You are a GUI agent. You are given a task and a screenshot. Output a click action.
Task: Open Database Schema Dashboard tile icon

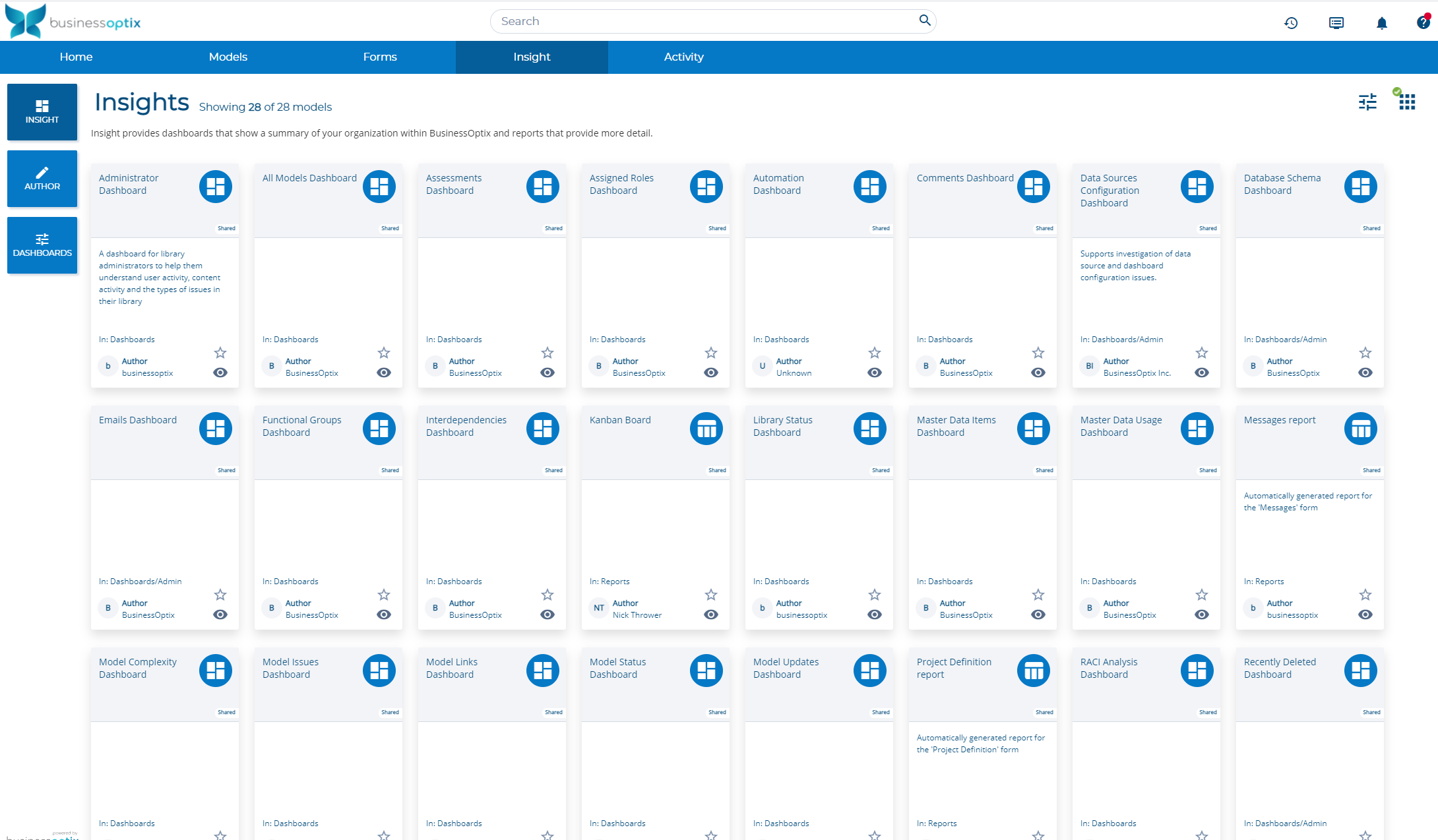tap(1361, 187)
